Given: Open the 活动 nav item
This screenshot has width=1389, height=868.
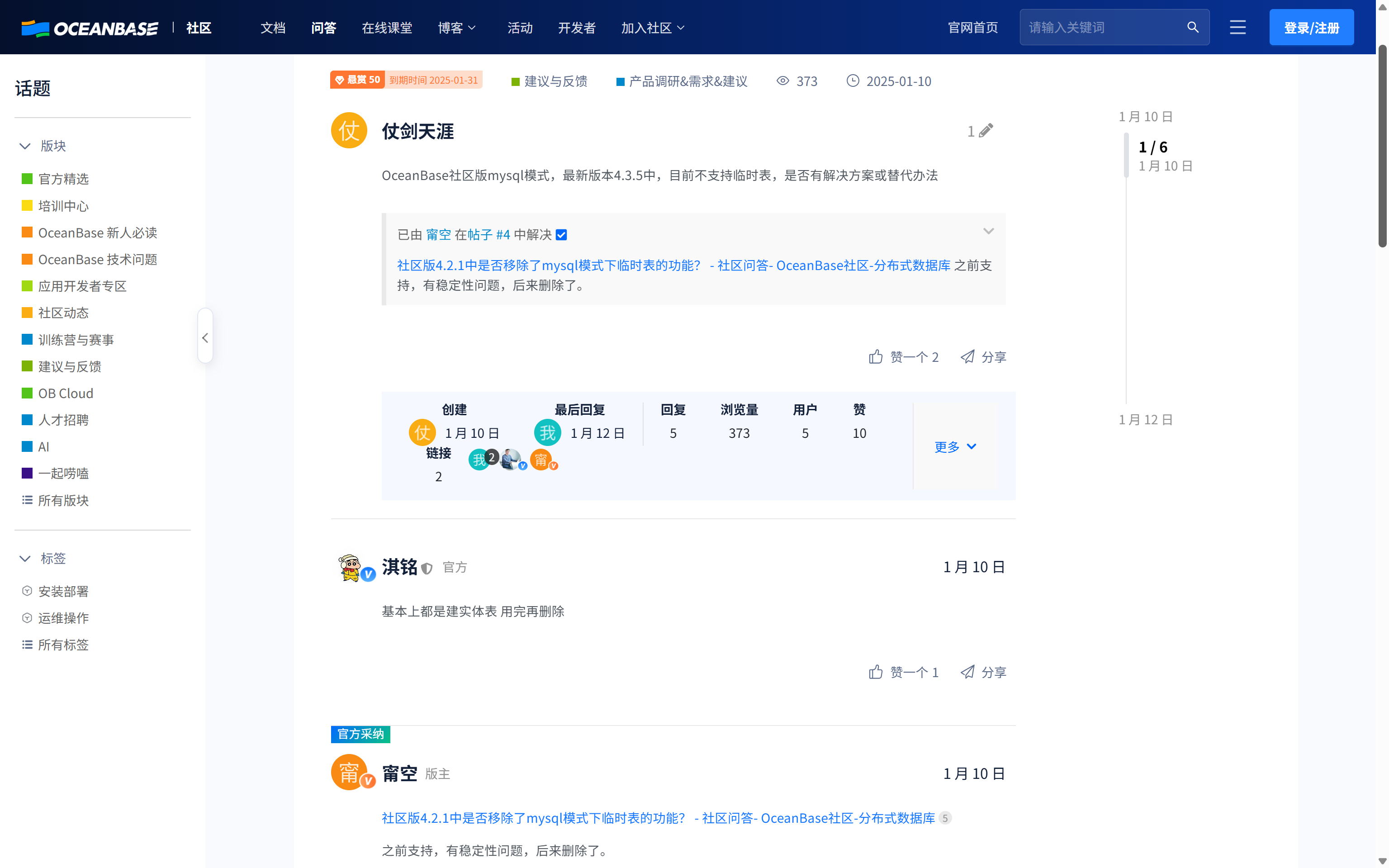Looking at the screenshot, I should point(520,28).
